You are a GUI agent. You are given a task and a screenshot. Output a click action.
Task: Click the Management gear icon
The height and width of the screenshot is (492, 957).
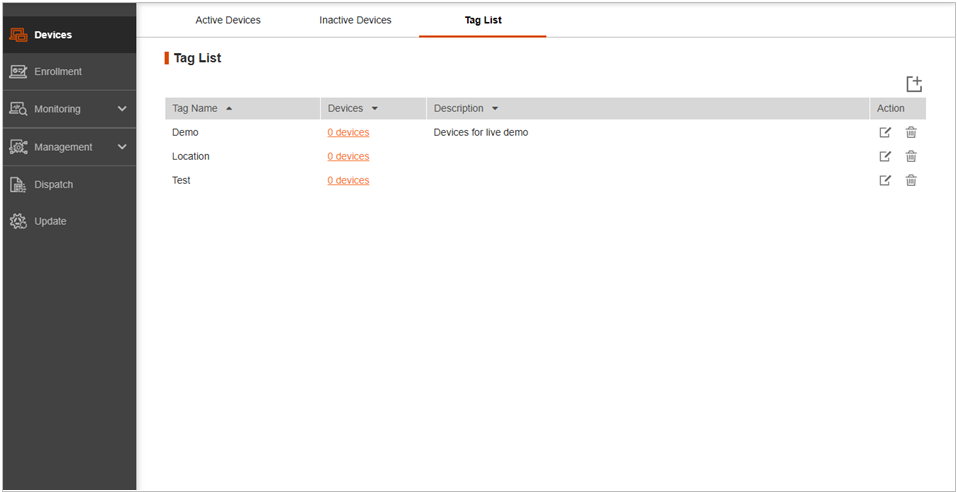[x=18, y=147]
